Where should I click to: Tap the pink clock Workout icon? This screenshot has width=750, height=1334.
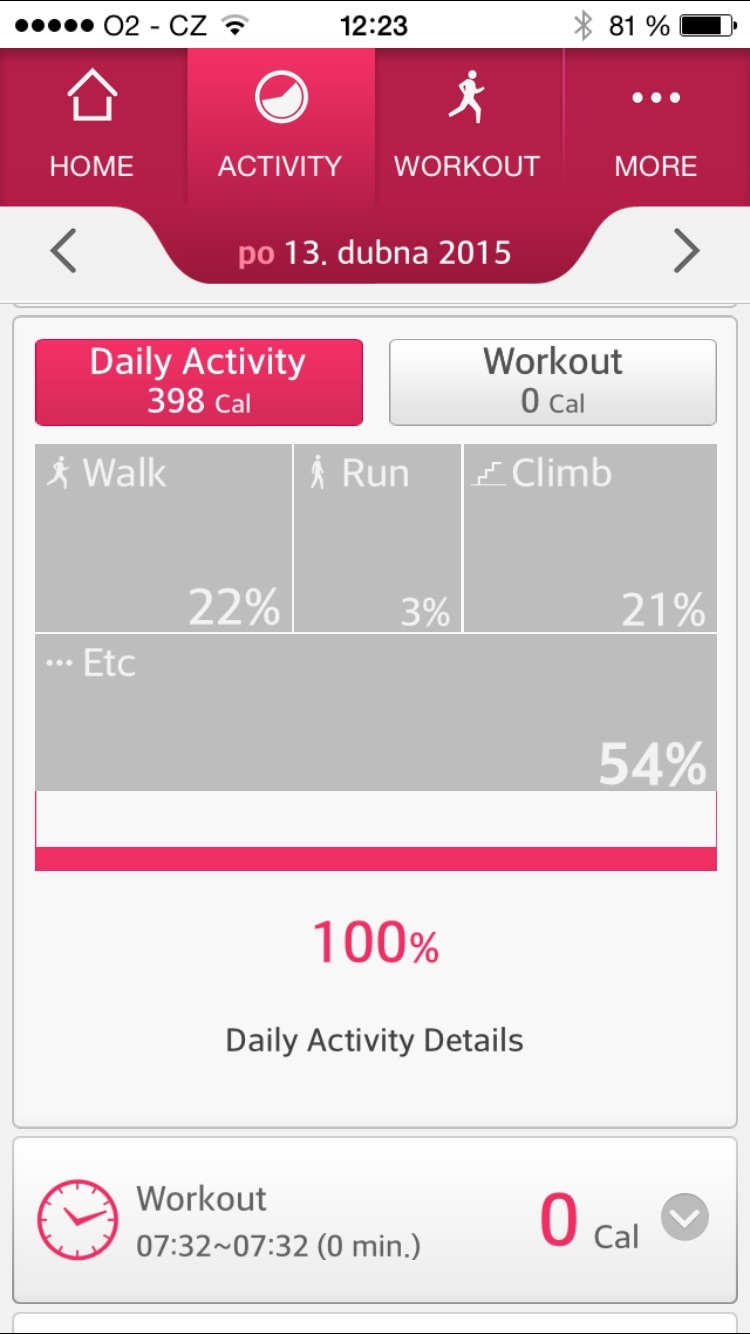[77, 1219]
